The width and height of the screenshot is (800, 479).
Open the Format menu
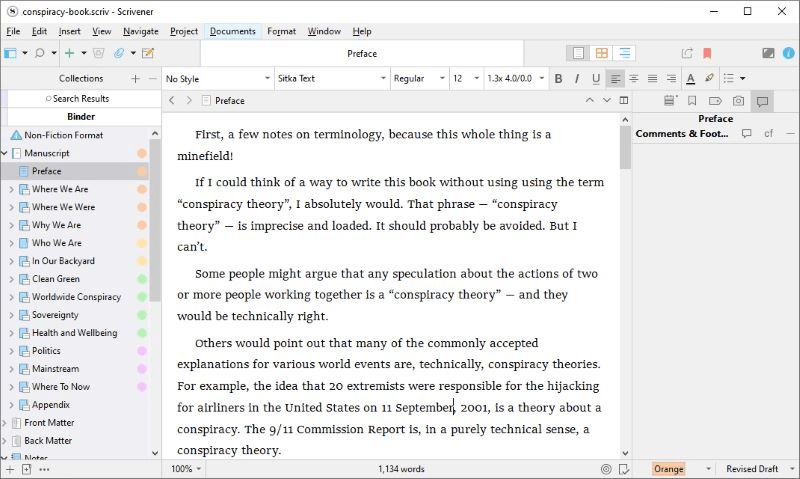(x=281, y=31)
